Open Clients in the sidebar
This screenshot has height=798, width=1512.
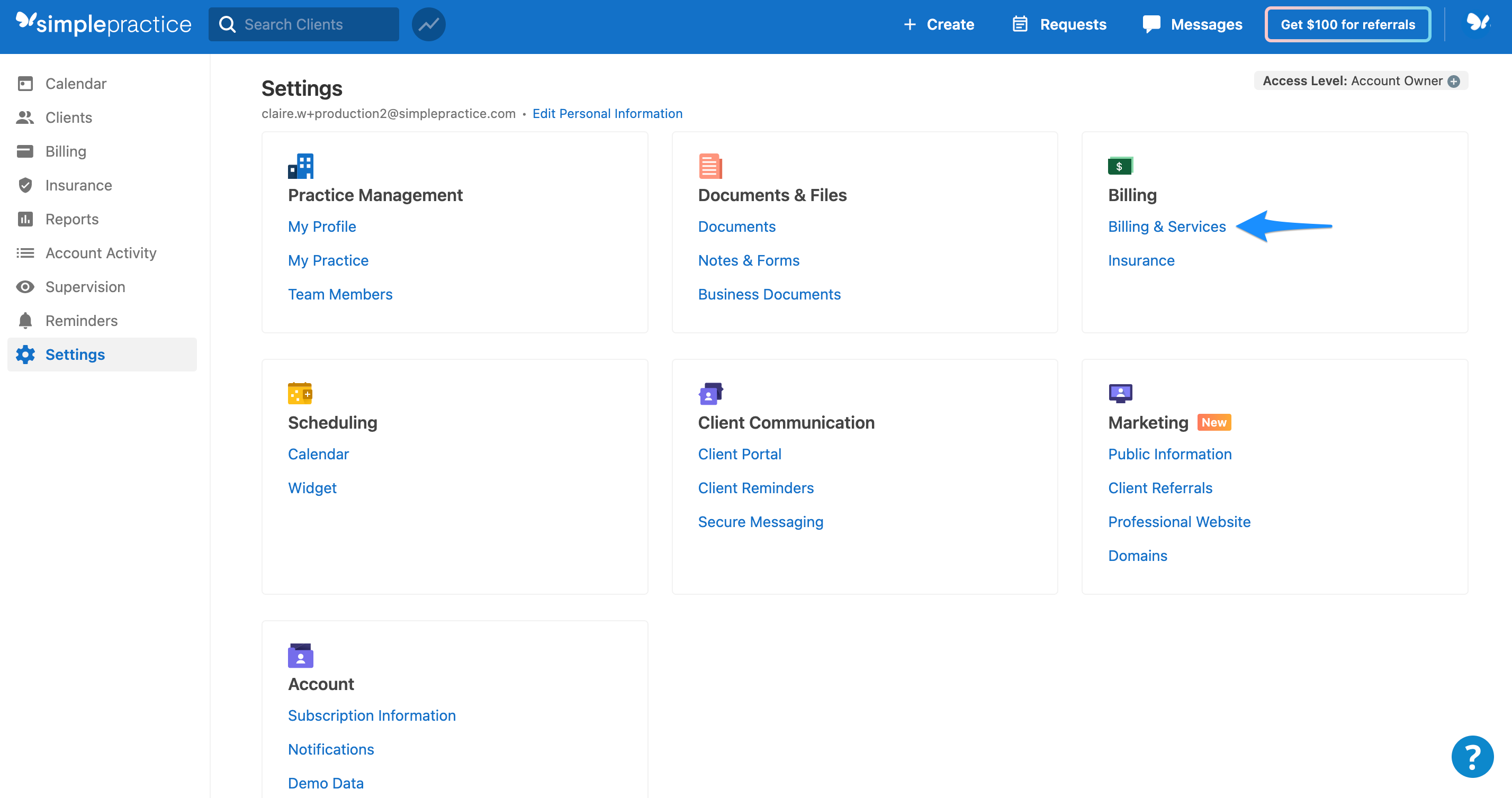102,117
